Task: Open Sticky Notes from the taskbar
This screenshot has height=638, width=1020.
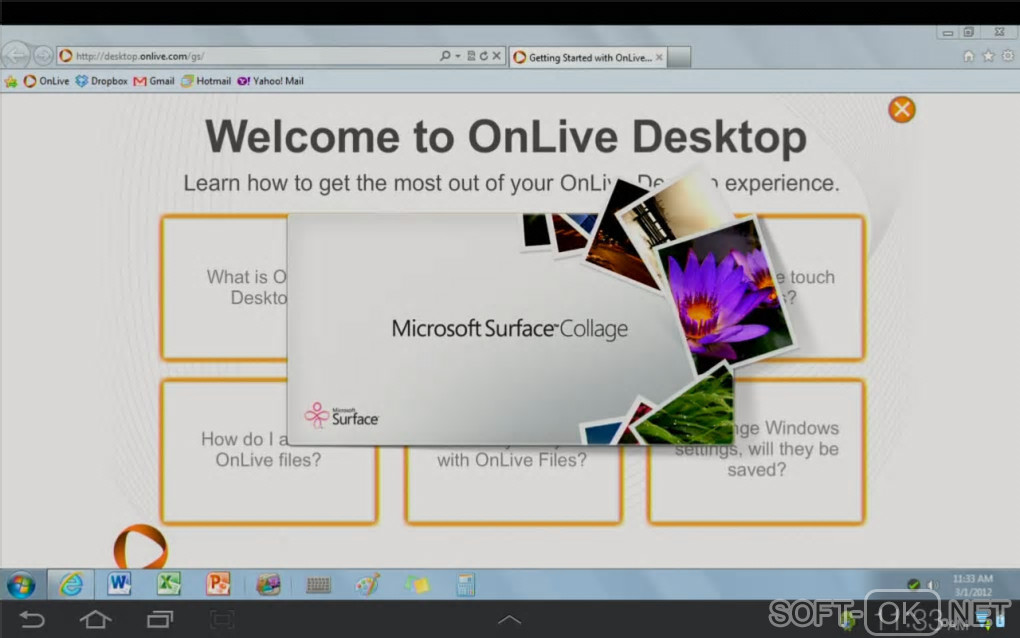Action: tap(417, 585)
